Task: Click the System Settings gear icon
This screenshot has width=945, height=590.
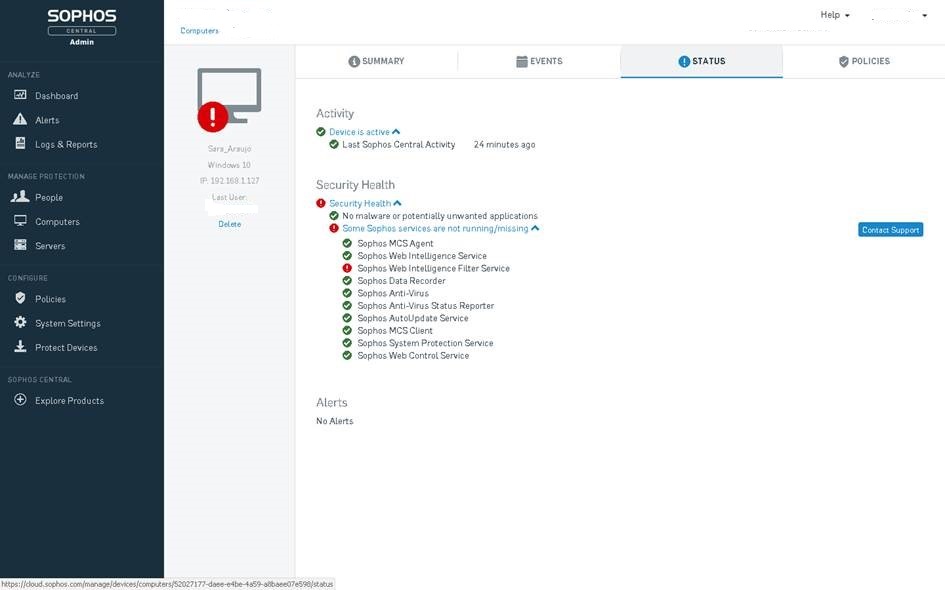Action: pos(20,322)
